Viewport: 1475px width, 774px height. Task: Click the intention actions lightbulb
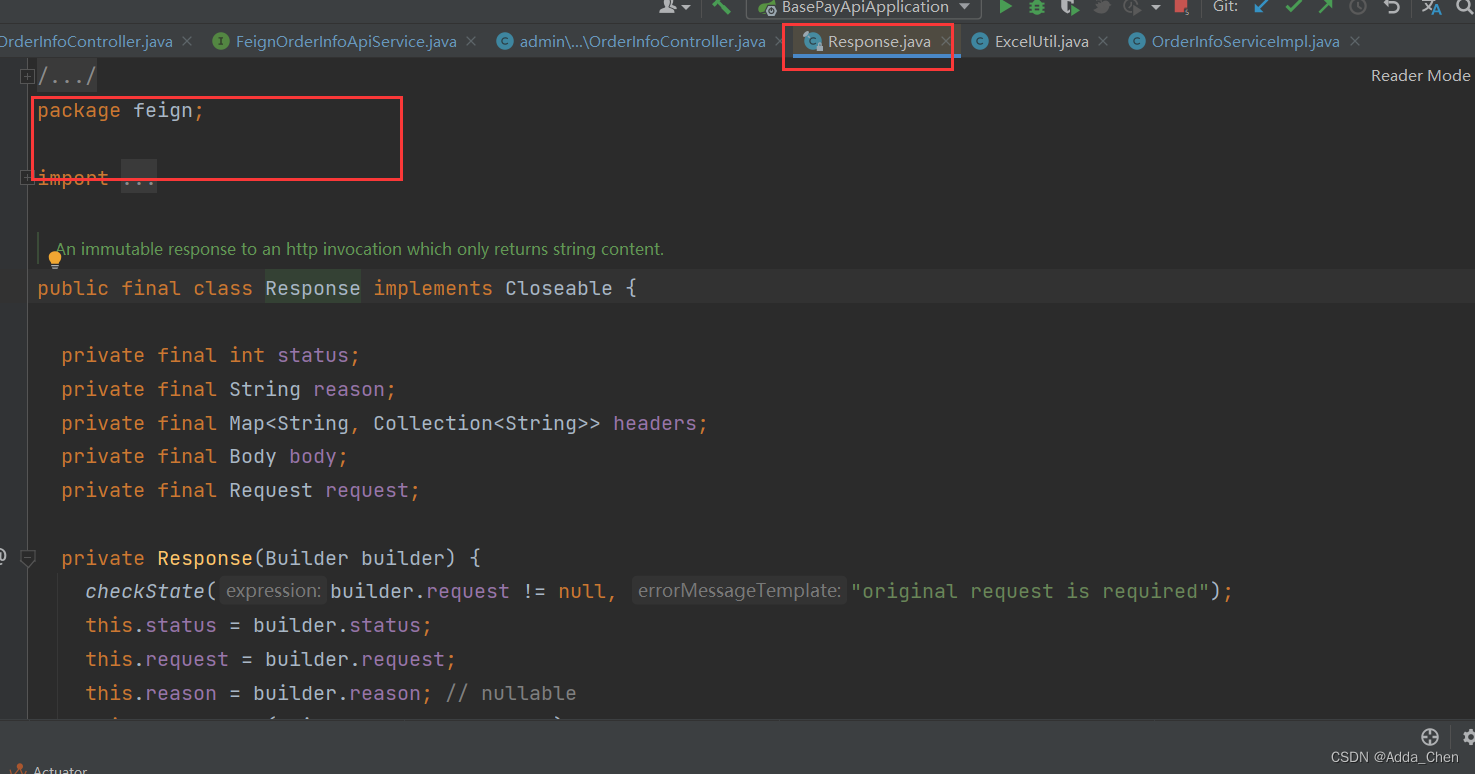[55, 258]
